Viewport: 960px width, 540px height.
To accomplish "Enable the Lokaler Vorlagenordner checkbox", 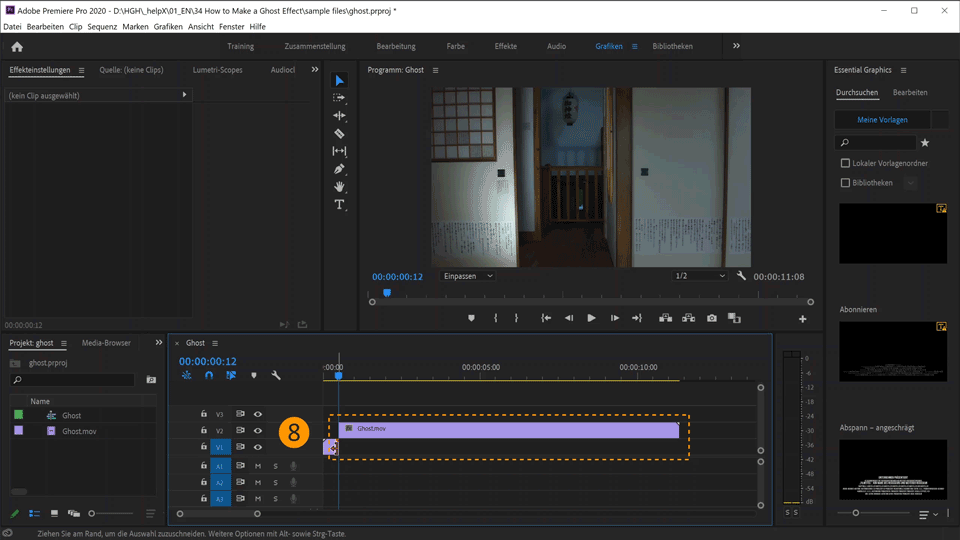I will pos(845,163).
